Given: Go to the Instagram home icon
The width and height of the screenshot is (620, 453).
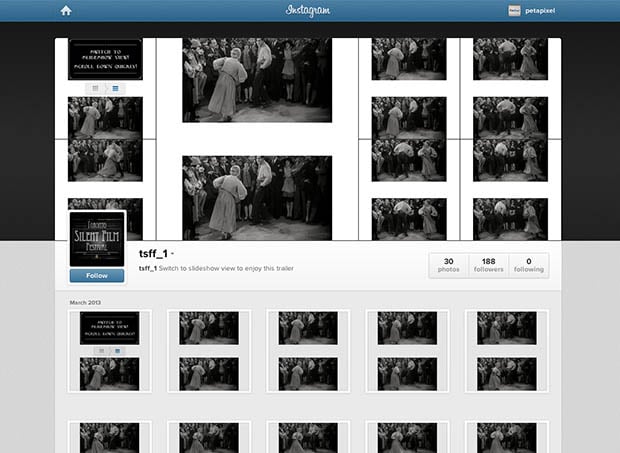Looking at the screenshot, I should (x=66, y=11).
